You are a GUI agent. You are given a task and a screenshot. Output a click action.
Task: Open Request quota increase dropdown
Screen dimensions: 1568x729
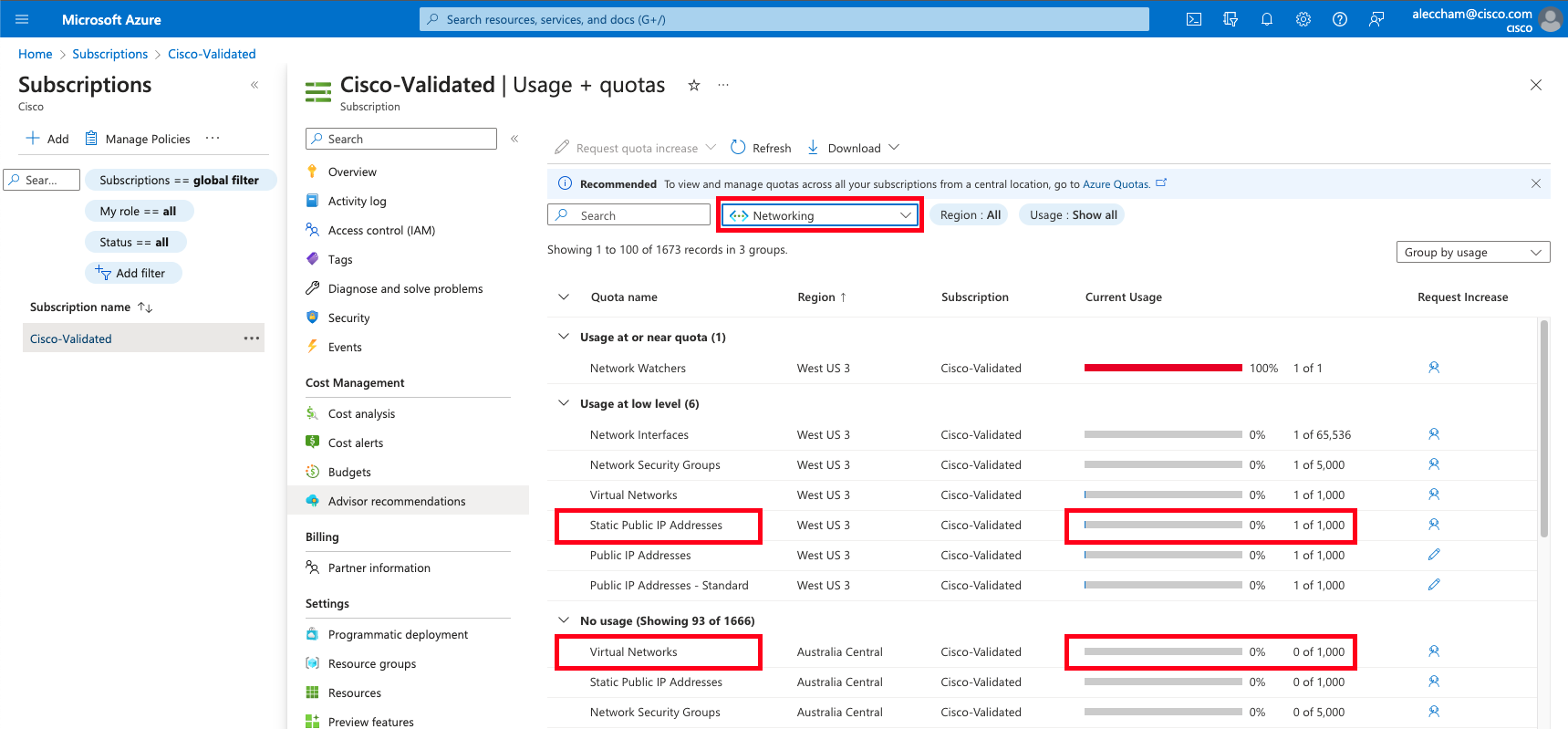(635, 148)
